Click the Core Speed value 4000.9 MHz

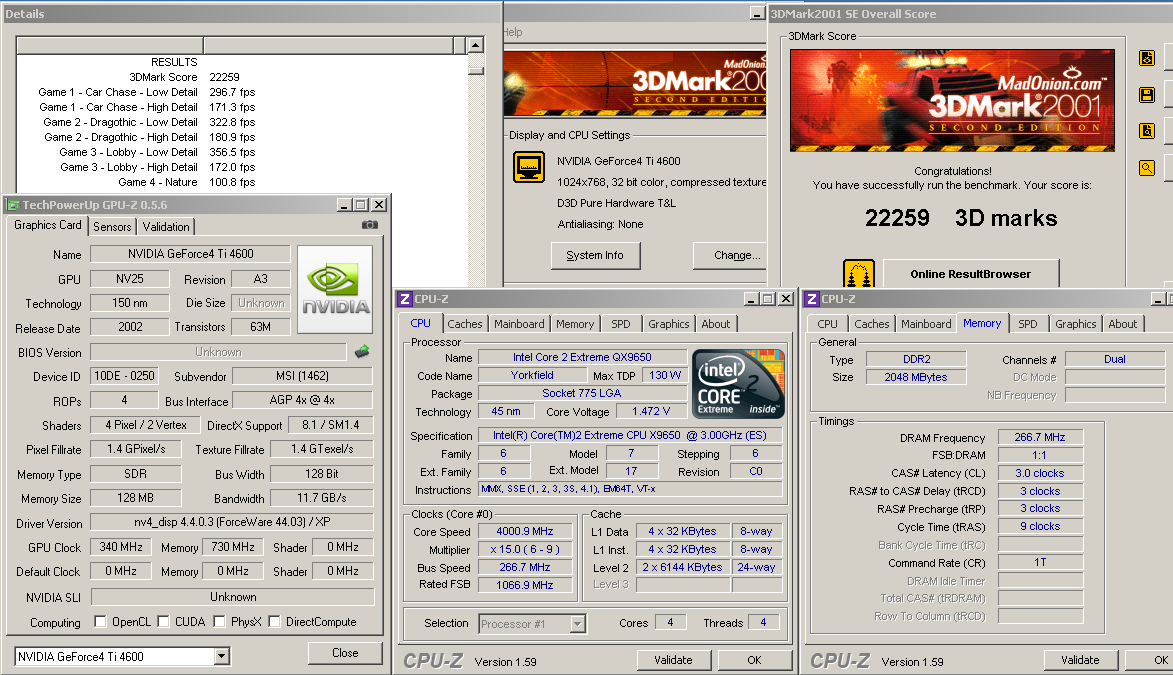(x=524, y=531)
